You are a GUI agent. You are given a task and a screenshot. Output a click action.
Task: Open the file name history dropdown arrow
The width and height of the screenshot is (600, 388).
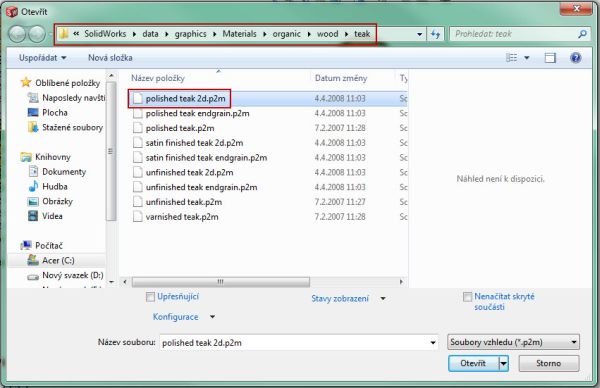tap(433, 342)
